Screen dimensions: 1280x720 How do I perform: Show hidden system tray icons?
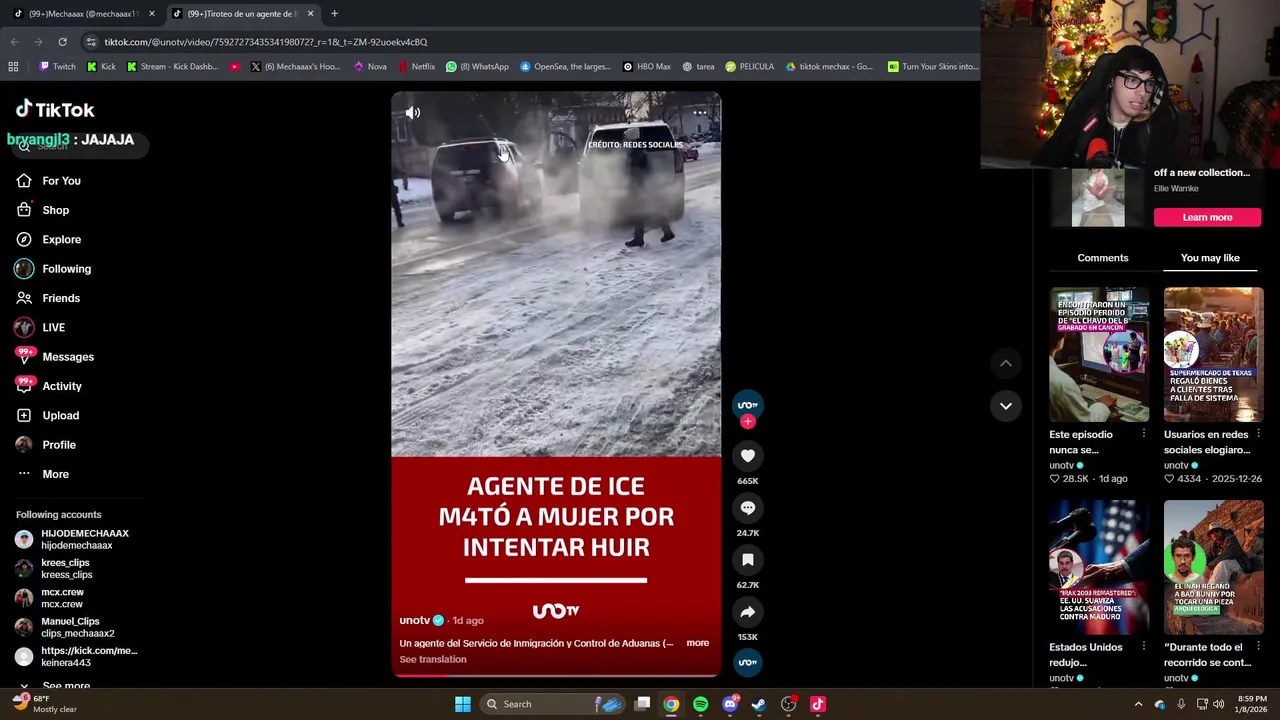[x=1138, y=704]
